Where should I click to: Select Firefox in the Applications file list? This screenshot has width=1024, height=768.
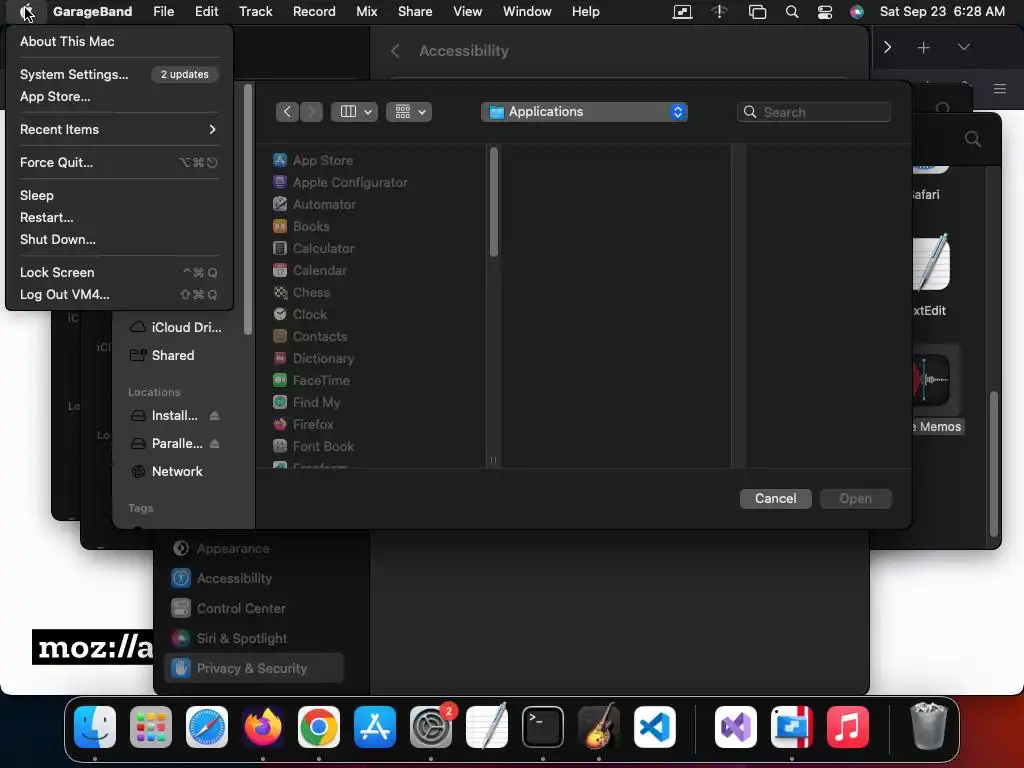tap(313, 424)
